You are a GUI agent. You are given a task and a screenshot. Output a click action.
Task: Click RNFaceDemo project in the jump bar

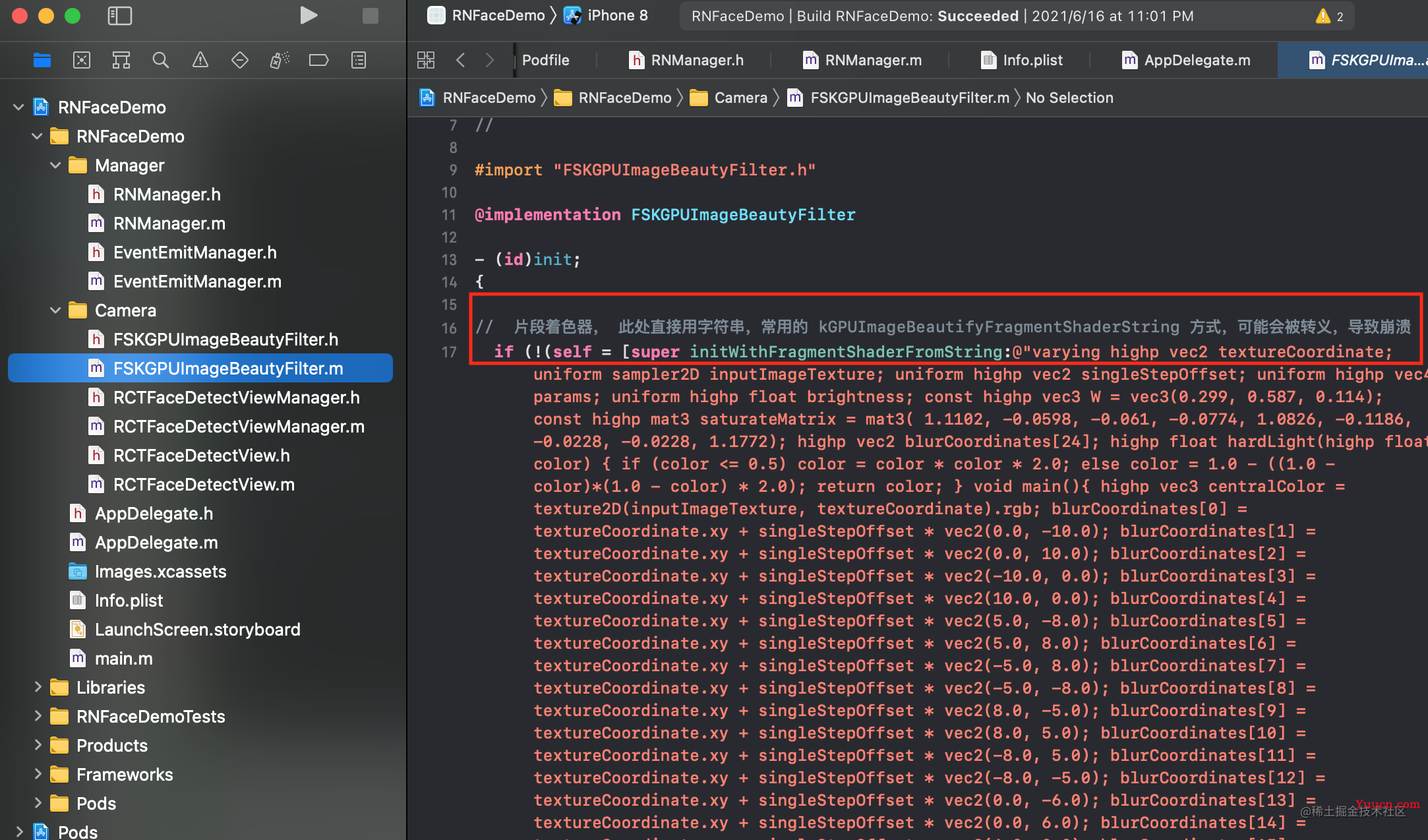(x=478, y=98)
